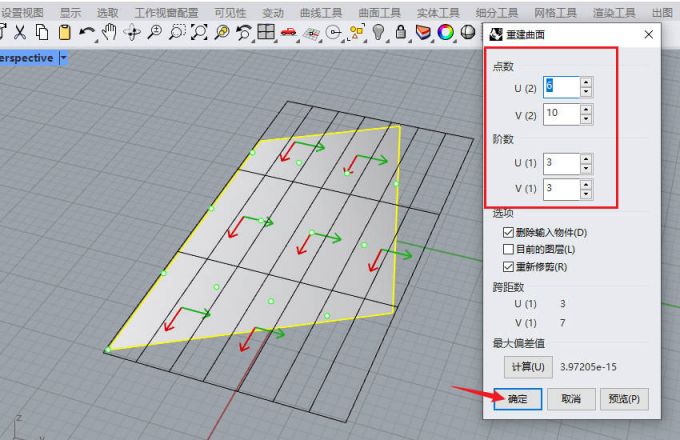Decrease 点数 V with down spinner

[586, 119]
